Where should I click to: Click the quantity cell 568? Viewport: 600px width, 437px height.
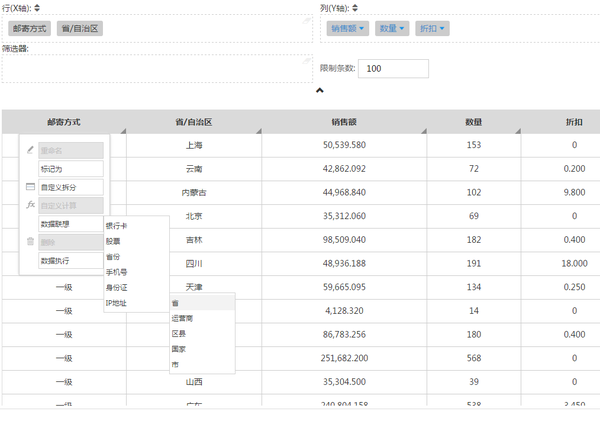(x=474, y=358)
